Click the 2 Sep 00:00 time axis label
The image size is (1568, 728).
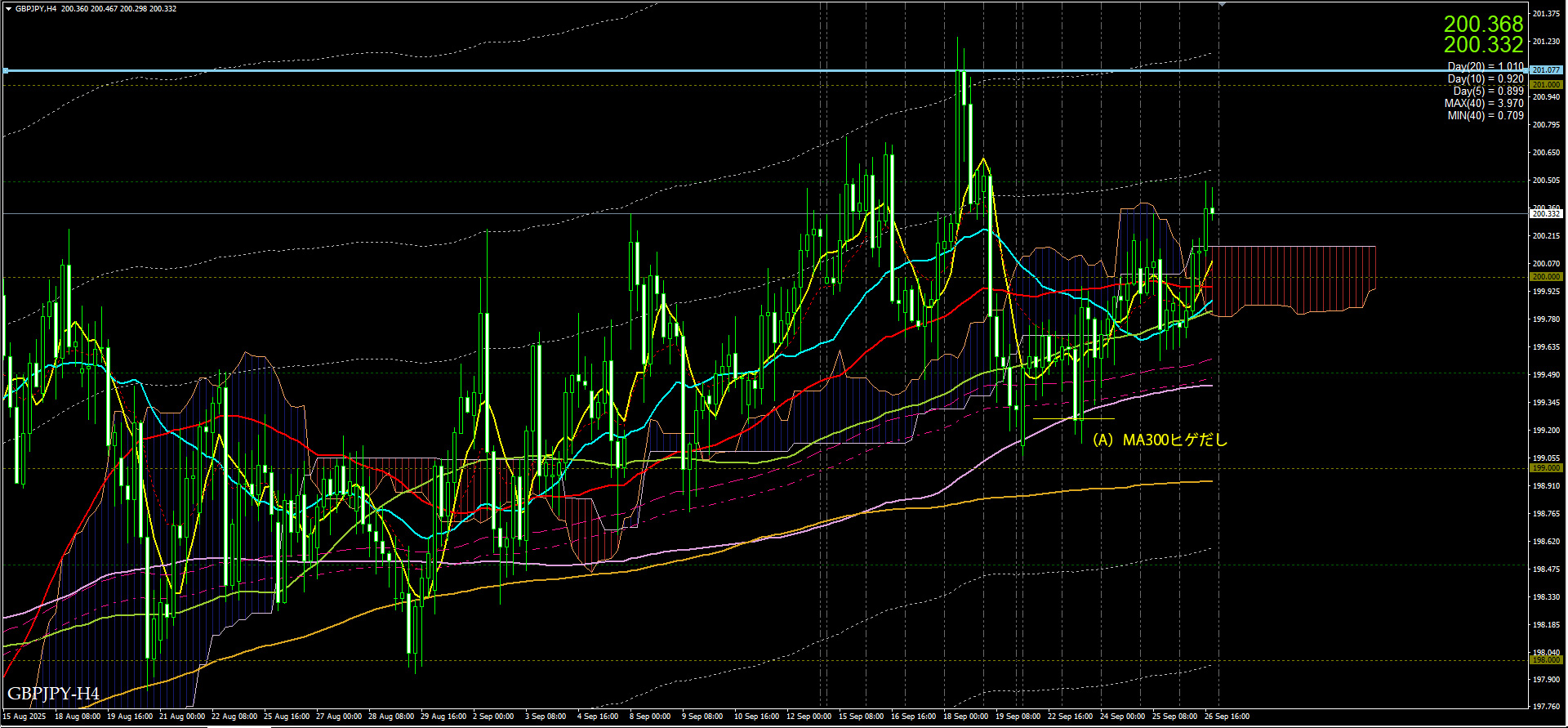coord(493,717)
